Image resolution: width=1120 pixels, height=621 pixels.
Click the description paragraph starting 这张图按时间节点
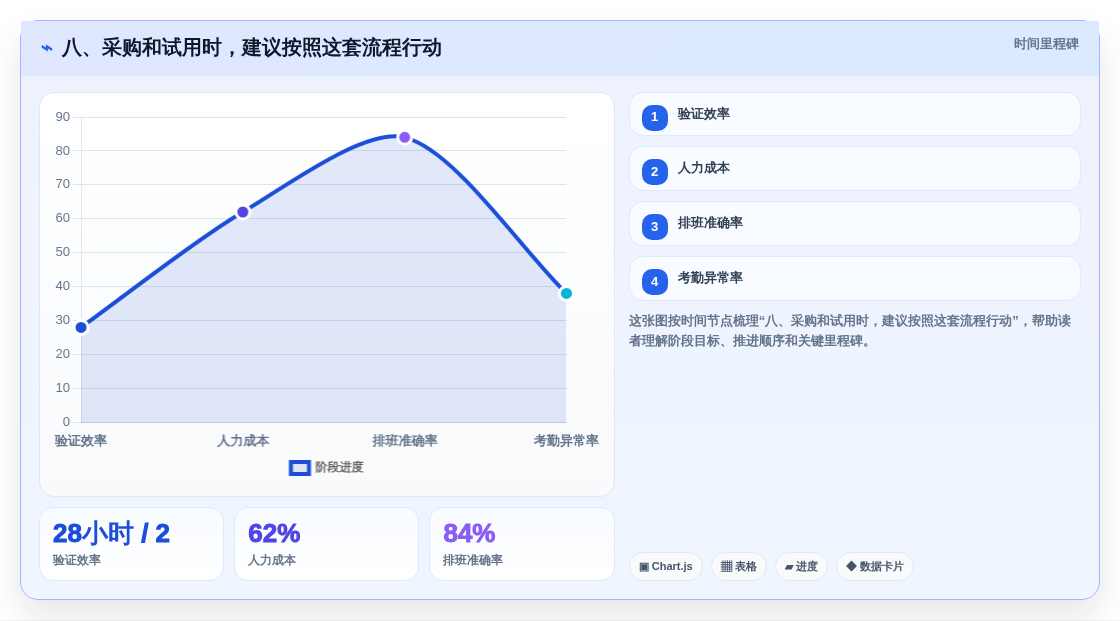850,331
